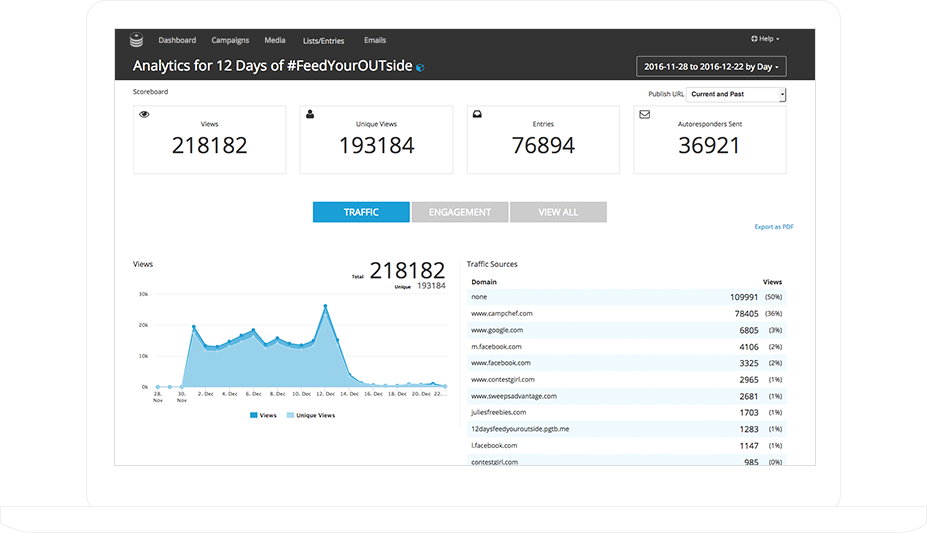This screenshot has width=927, height=533.
Task: Switch to the ENGAGEMENT tab
Action: click(x=460, y=212)
